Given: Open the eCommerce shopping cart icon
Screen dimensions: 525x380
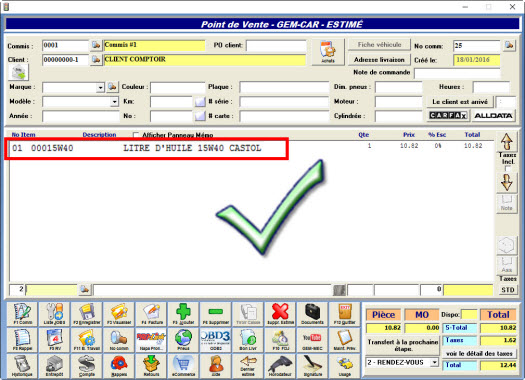Looking at the screenshot, I should click(x=183, y=366).
